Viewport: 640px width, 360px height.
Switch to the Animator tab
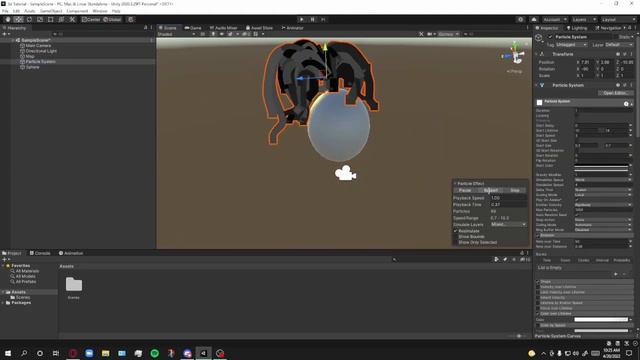293,28
